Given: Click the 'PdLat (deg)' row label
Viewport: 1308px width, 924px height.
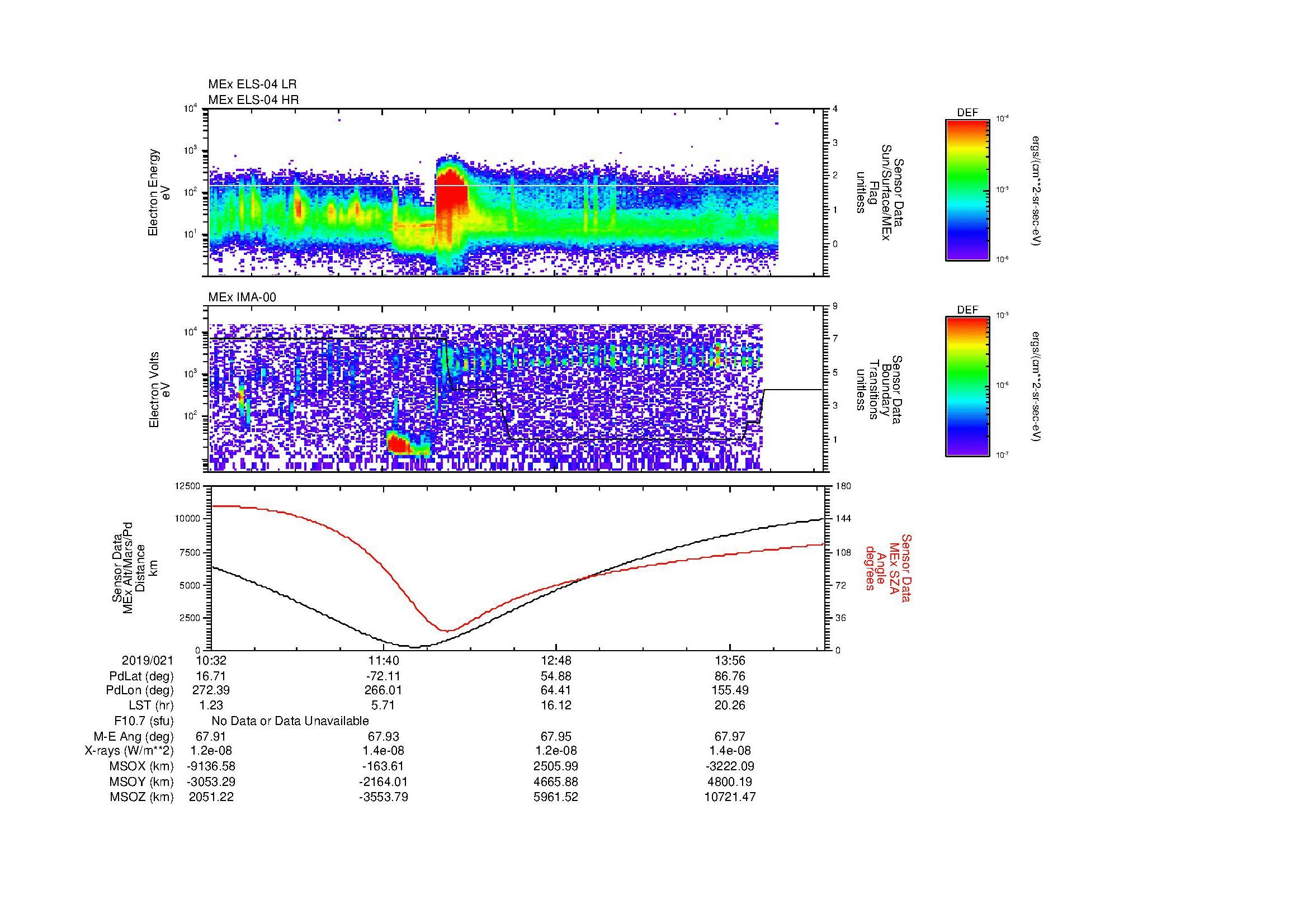Looking at the screenshot, I should point(141,676).
